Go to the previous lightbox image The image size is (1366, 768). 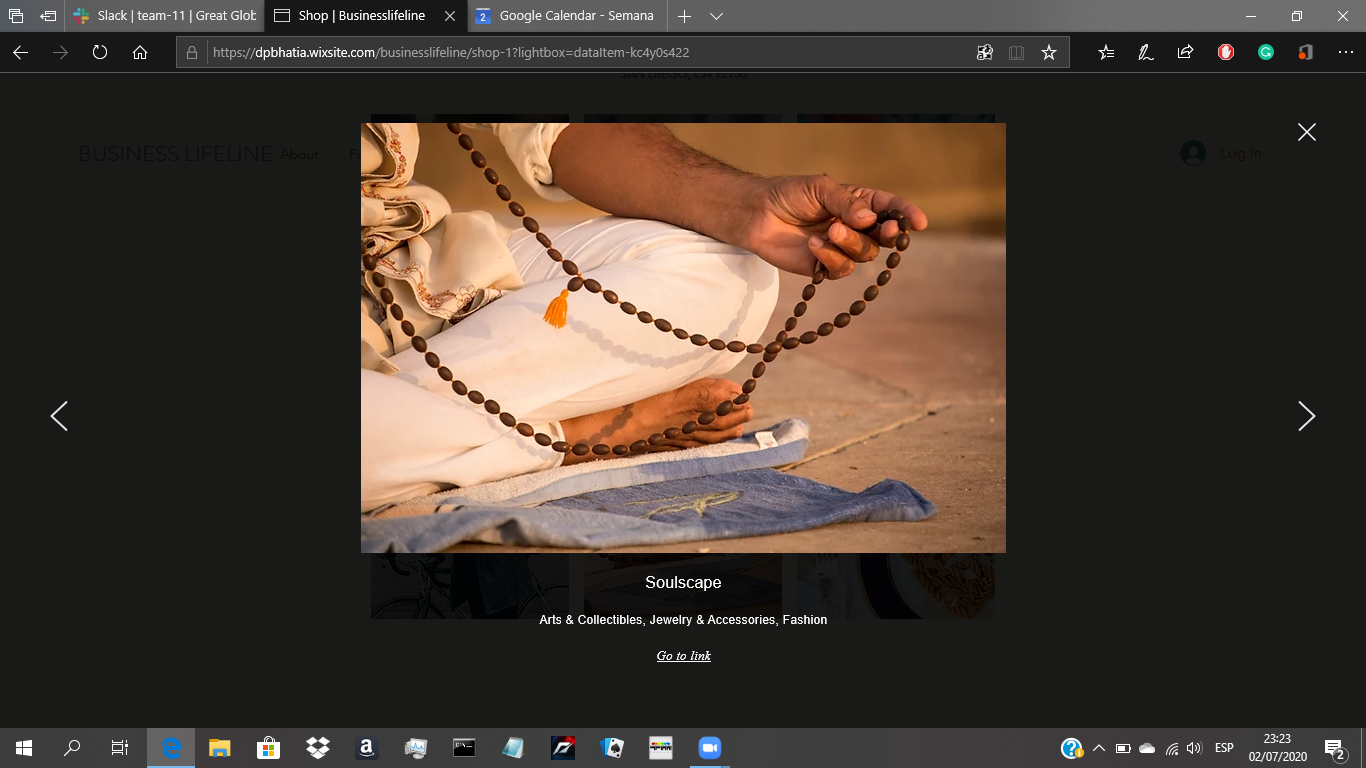[59, 416]
